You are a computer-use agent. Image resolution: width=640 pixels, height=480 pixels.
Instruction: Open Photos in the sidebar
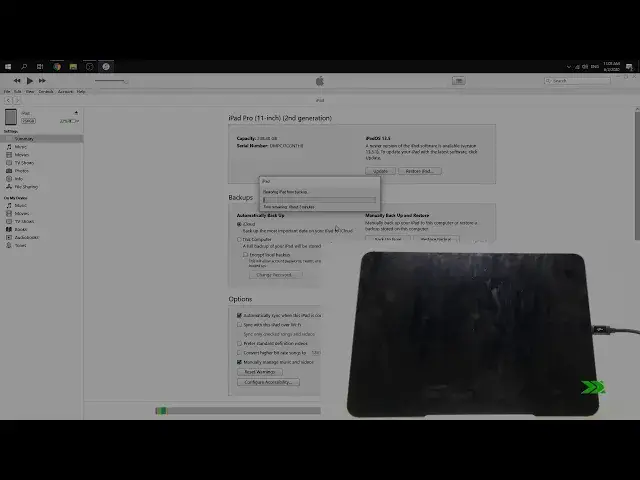[x=21, y=170]
